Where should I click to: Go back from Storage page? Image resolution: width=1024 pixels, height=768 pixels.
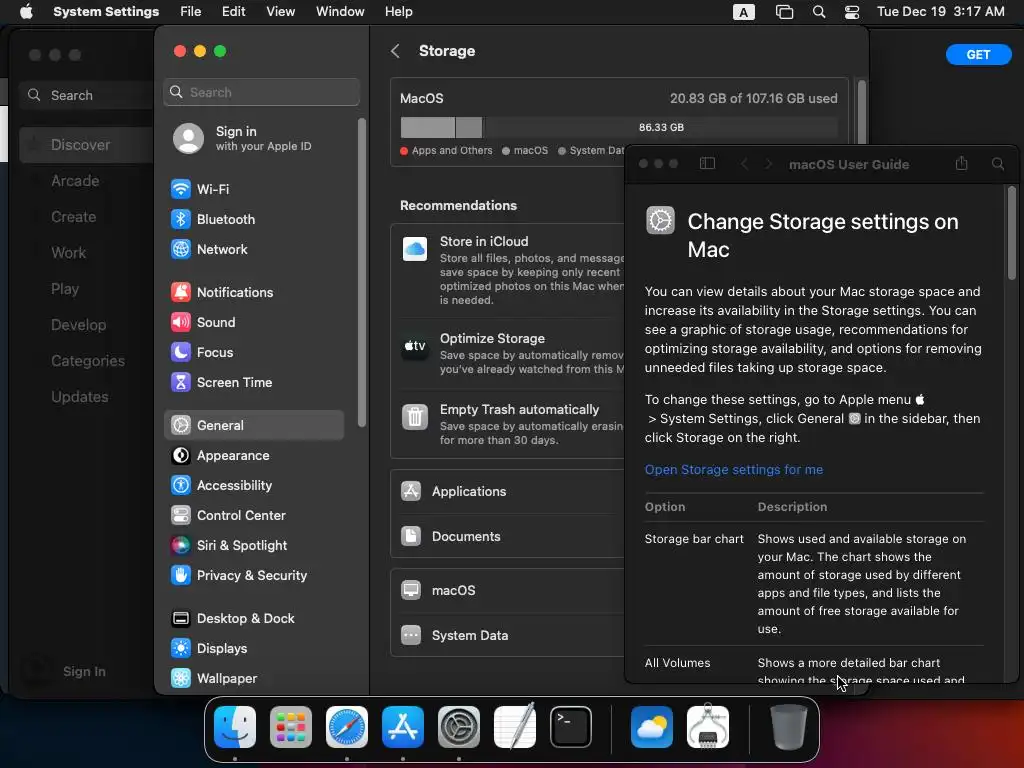[x=395, y=51]
